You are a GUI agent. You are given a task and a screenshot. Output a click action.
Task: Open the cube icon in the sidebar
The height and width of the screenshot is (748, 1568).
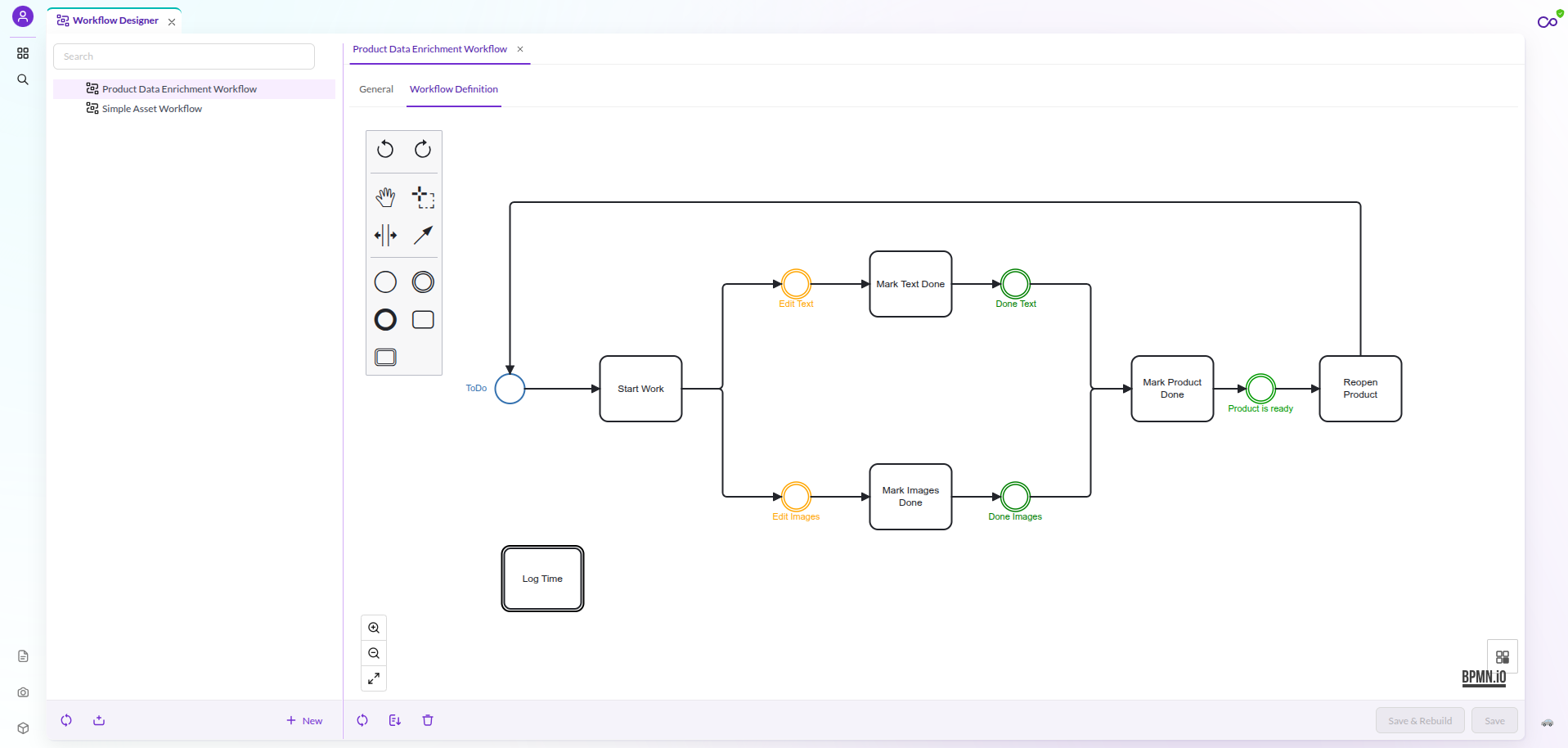[x=23, y=728]
